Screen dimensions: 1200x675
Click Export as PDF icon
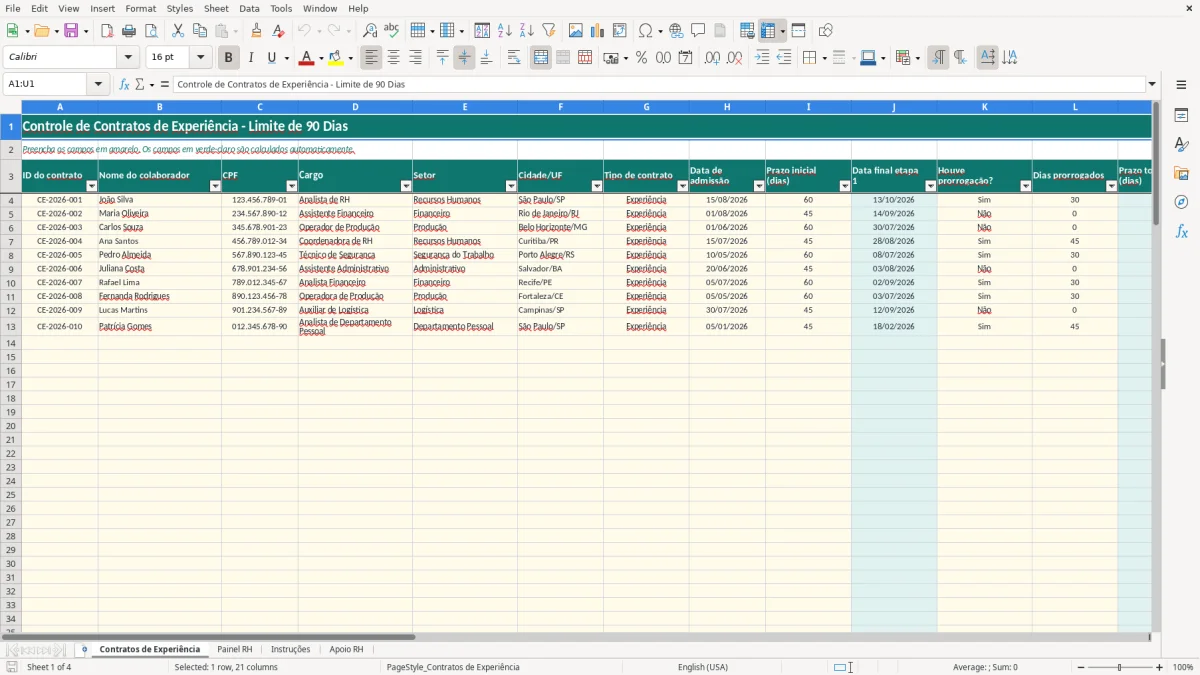107,31
